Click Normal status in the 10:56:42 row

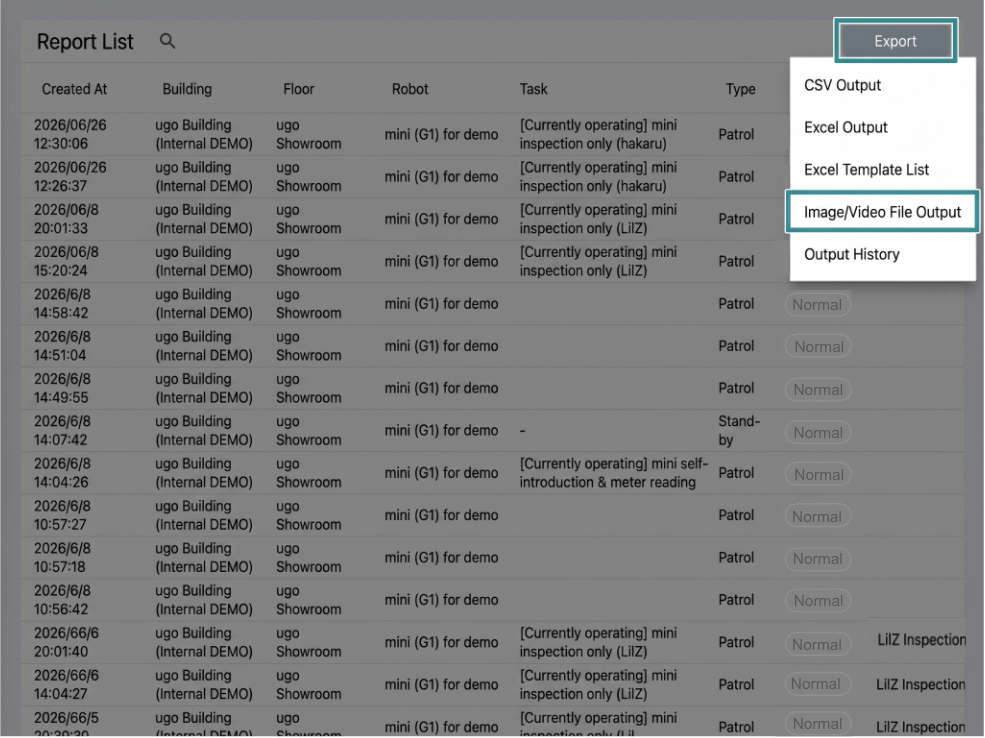pyautogui.click(x=818, y=600)
